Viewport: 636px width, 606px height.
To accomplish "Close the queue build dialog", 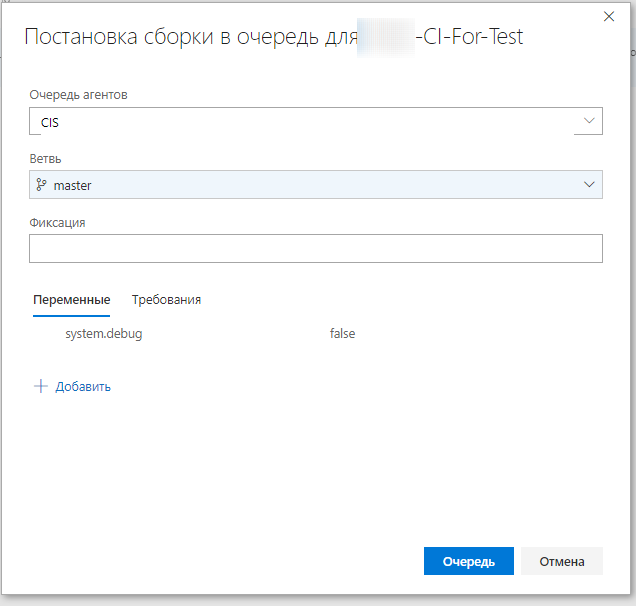I will tap(609, 15).
